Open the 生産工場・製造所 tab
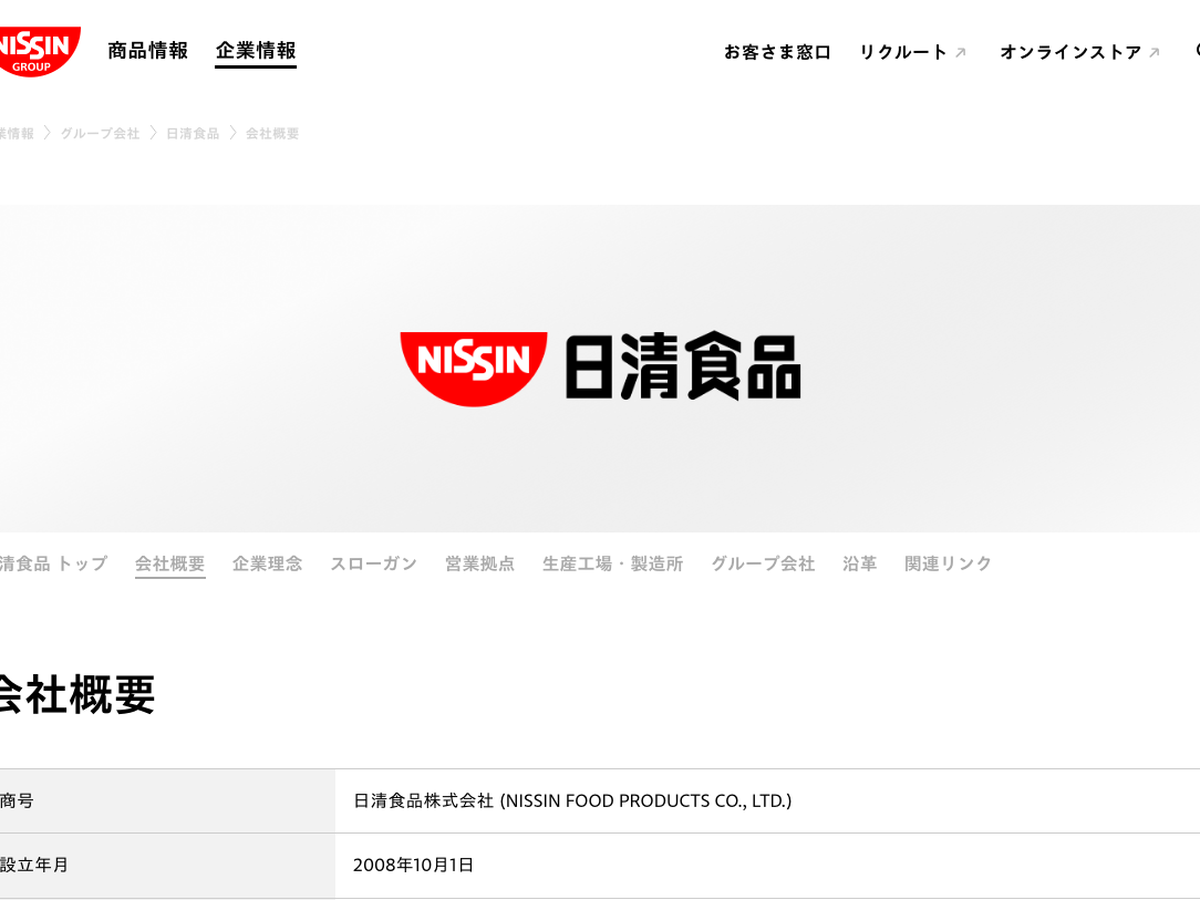 coord(612,564)
